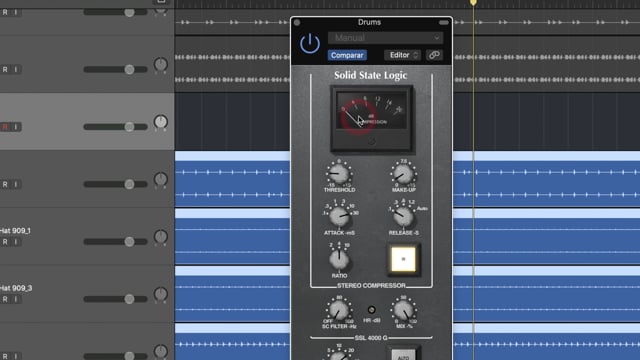
Task: Click the Drums plugin window title
Action: pos(369,22)
